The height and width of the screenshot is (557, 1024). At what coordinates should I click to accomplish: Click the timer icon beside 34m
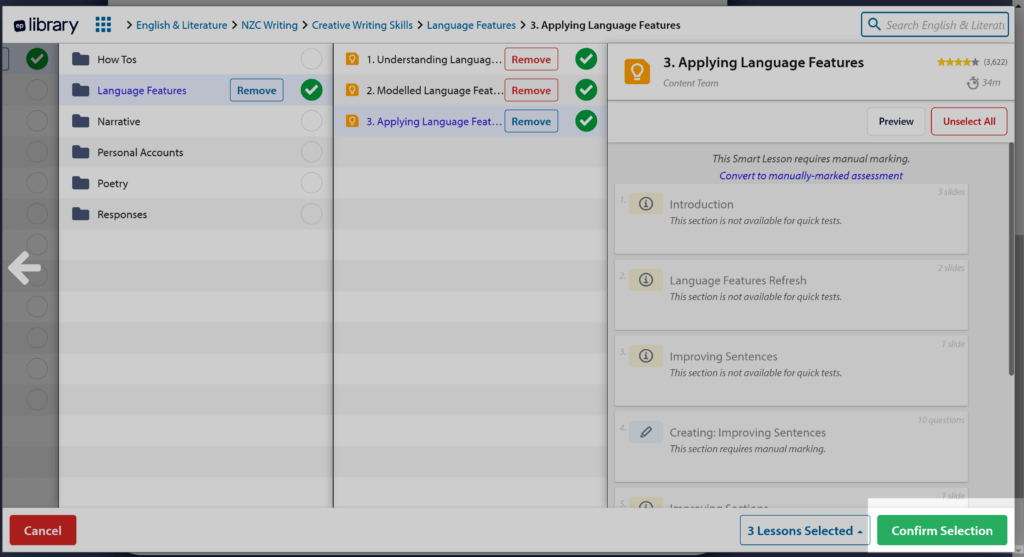(973, 83)
